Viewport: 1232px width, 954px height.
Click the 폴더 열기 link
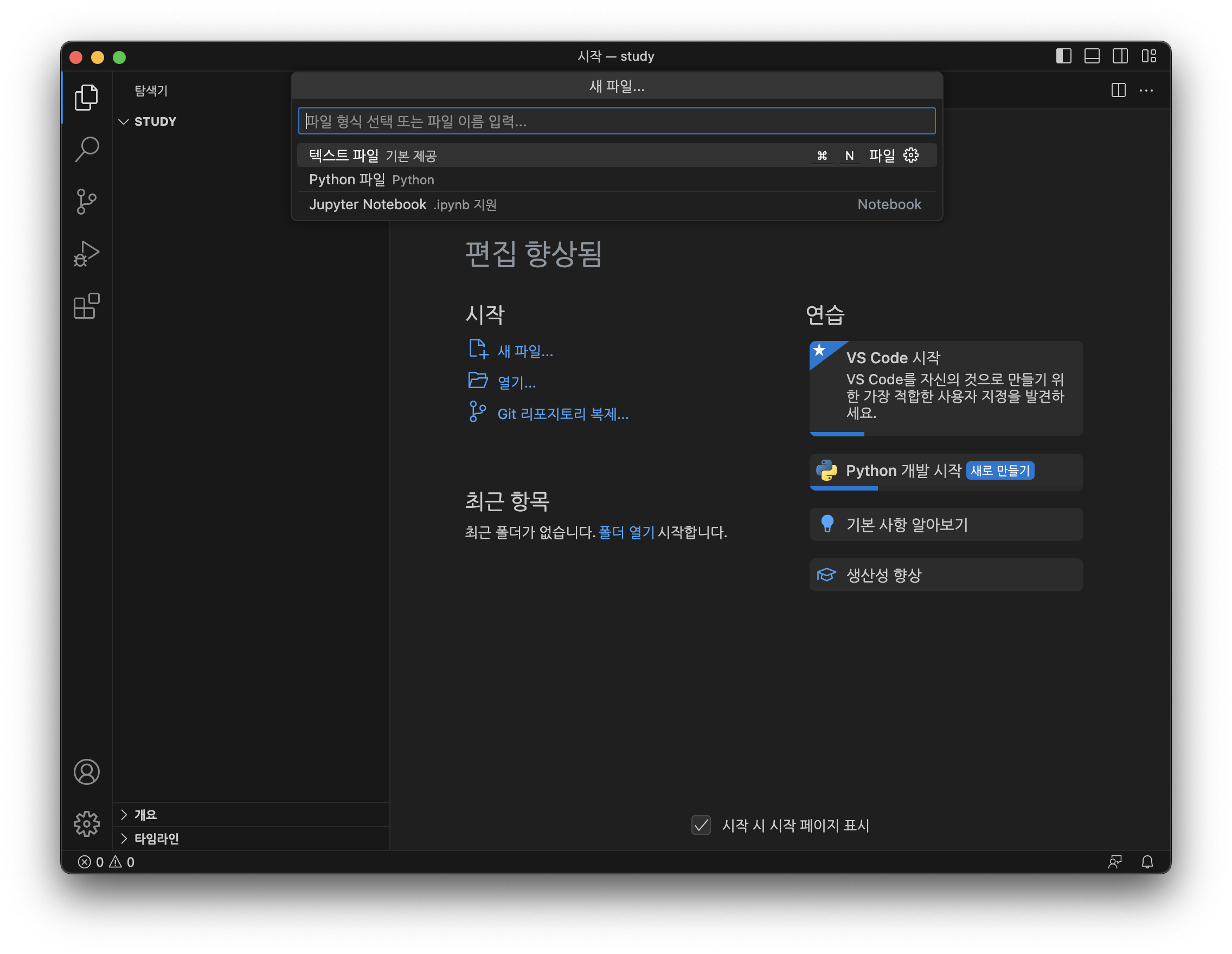coord(626,532)
